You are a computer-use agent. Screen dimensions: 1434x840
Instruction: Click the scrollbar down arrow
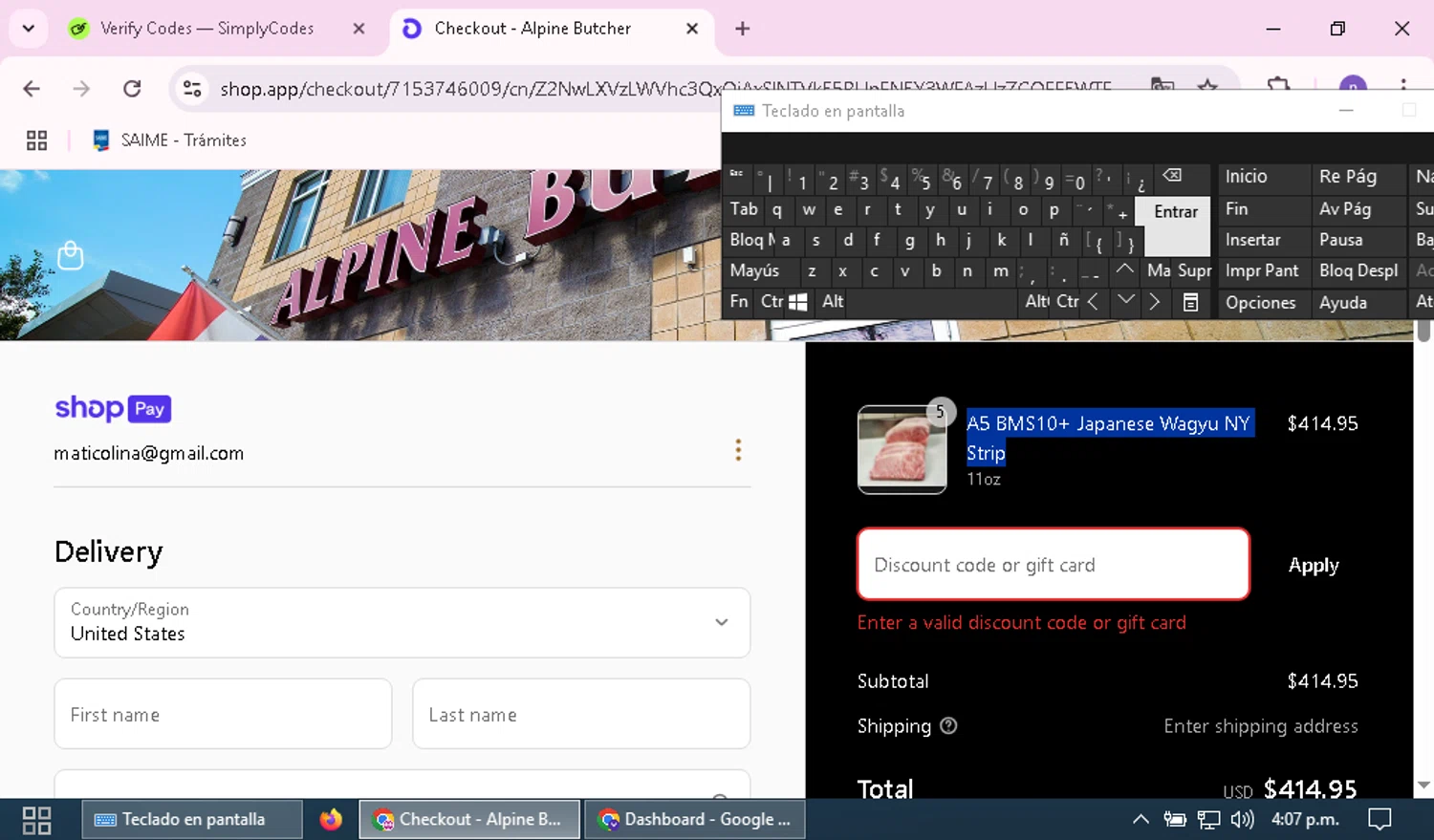pyautogui.click(x=1423, y=786)
